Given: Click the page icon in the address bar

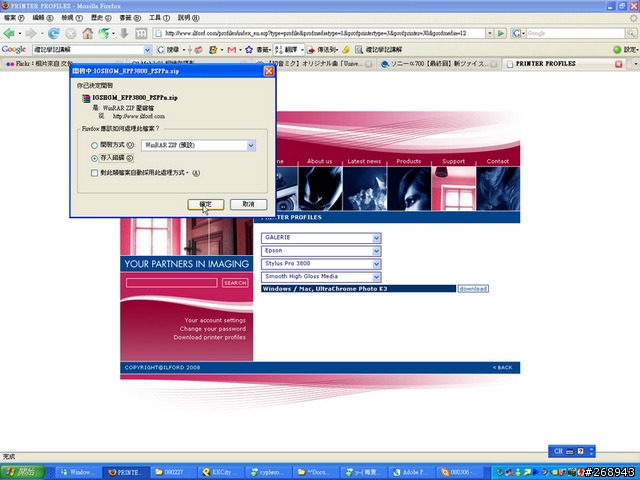Looking at the screenshot, I should (x=159, y=33).
